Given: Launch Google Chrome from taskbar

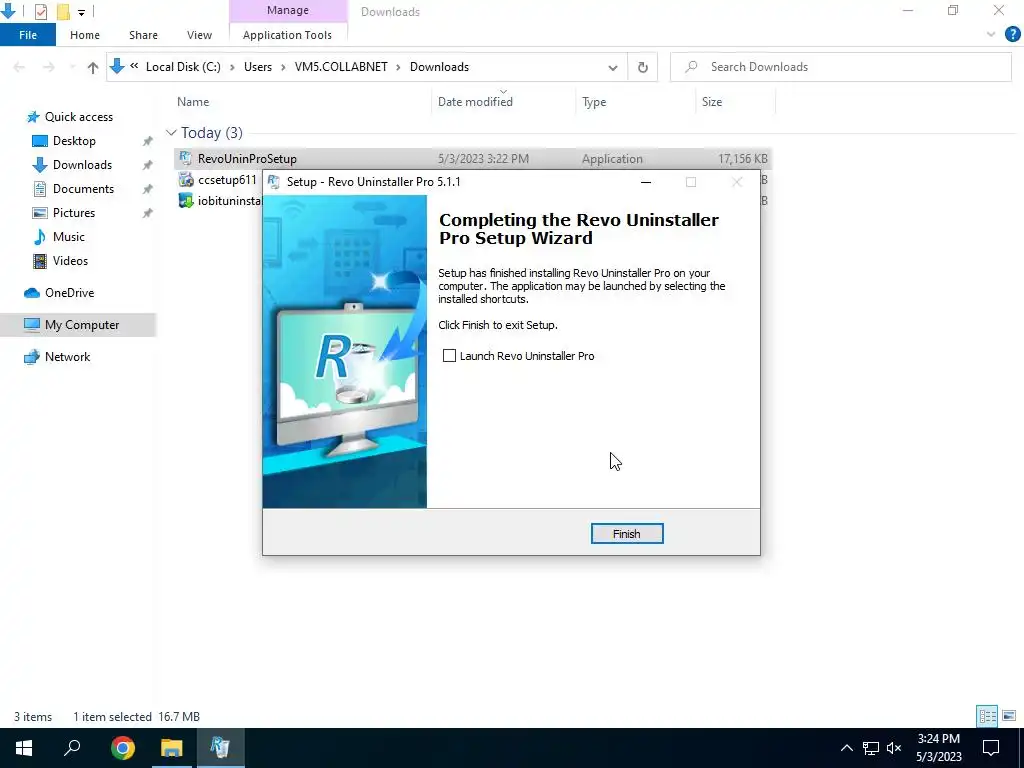Looking at the screenshot, I should [x=123, y=748].
